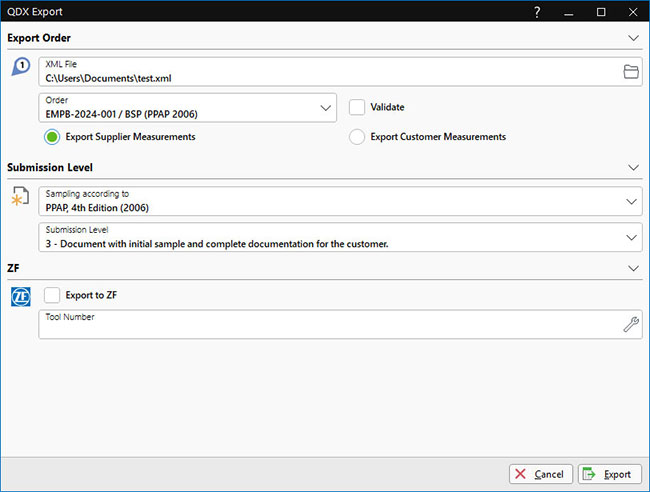Viewport: 650px width, 492px height.
Task: Open the Order dropdown list
Action: point(327,108)
